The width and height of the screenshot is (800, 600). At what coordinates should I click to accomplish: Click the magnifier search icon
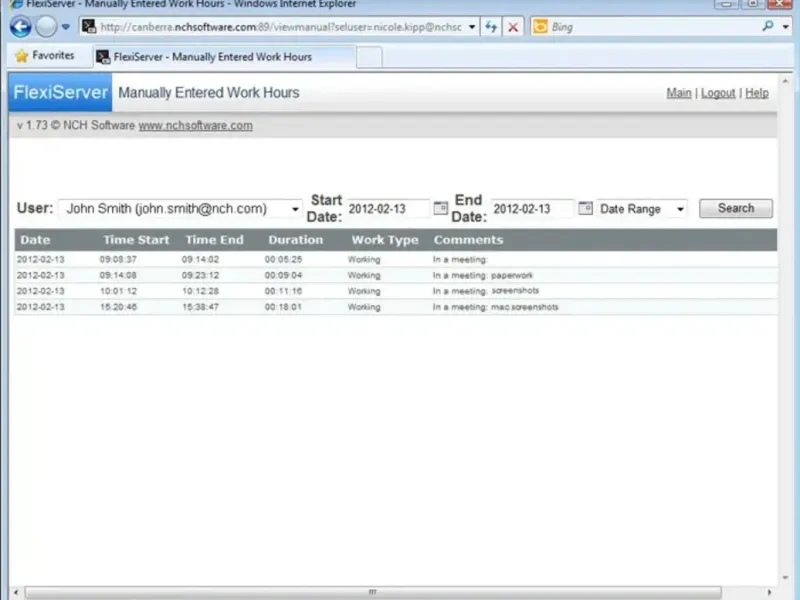768,26
